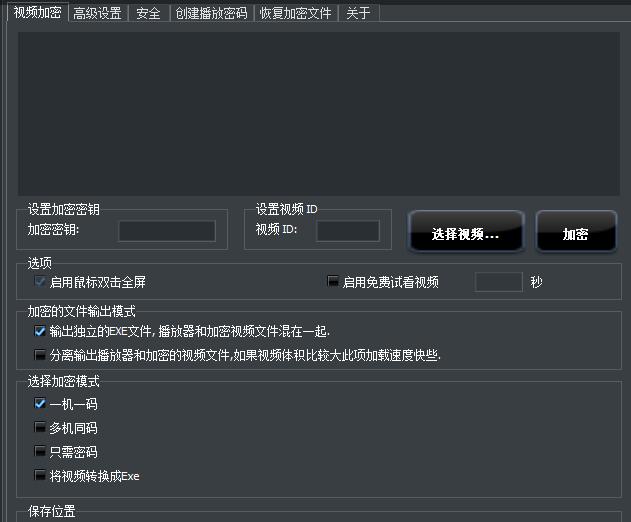Screen dimensions: 631x522
Task: Focus the free trial seconds field
Action: click(x=499, y=282)
